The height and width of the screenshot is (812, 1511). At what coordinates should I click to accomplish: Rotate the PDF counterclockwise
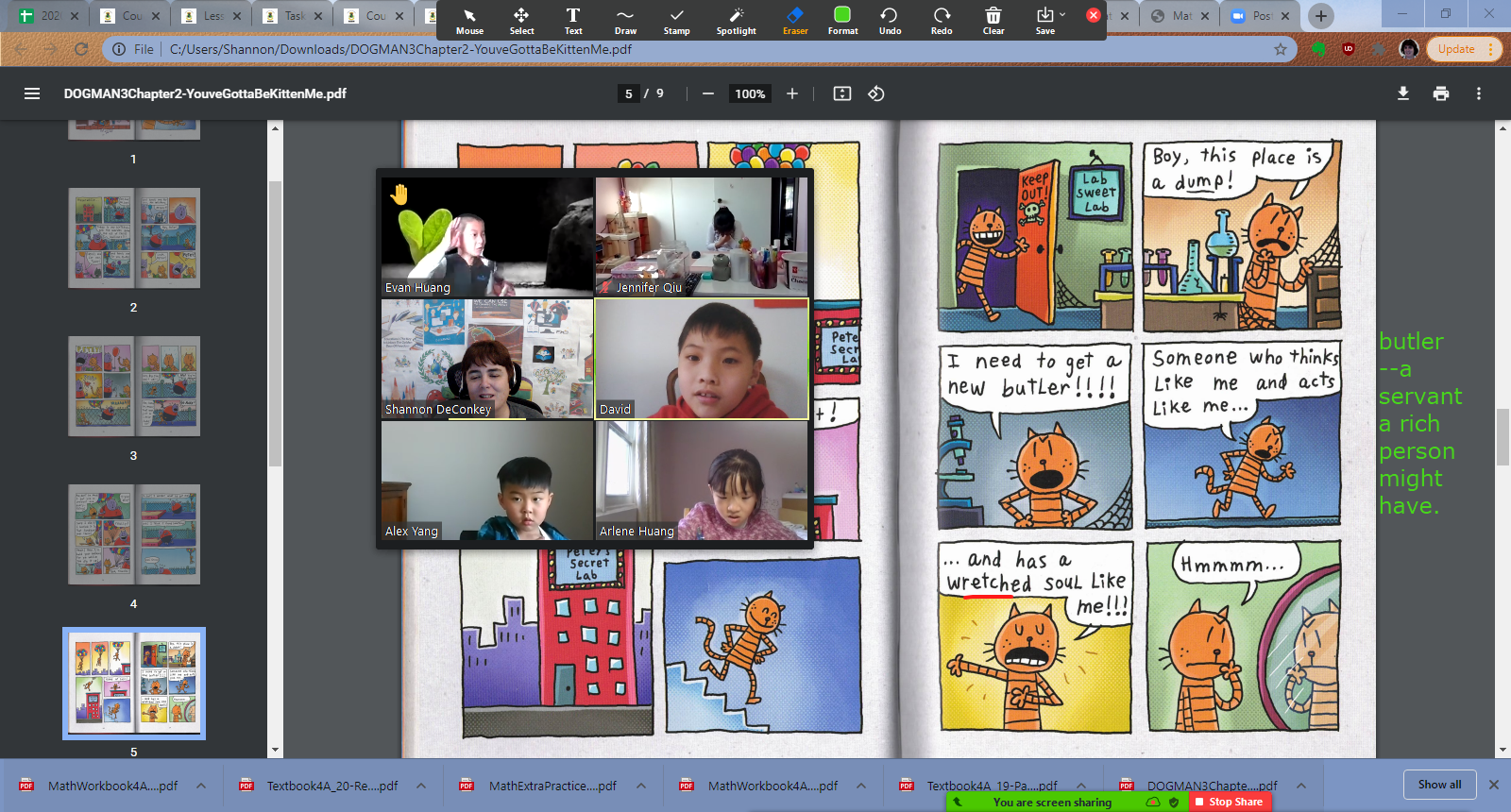point(876,93)
